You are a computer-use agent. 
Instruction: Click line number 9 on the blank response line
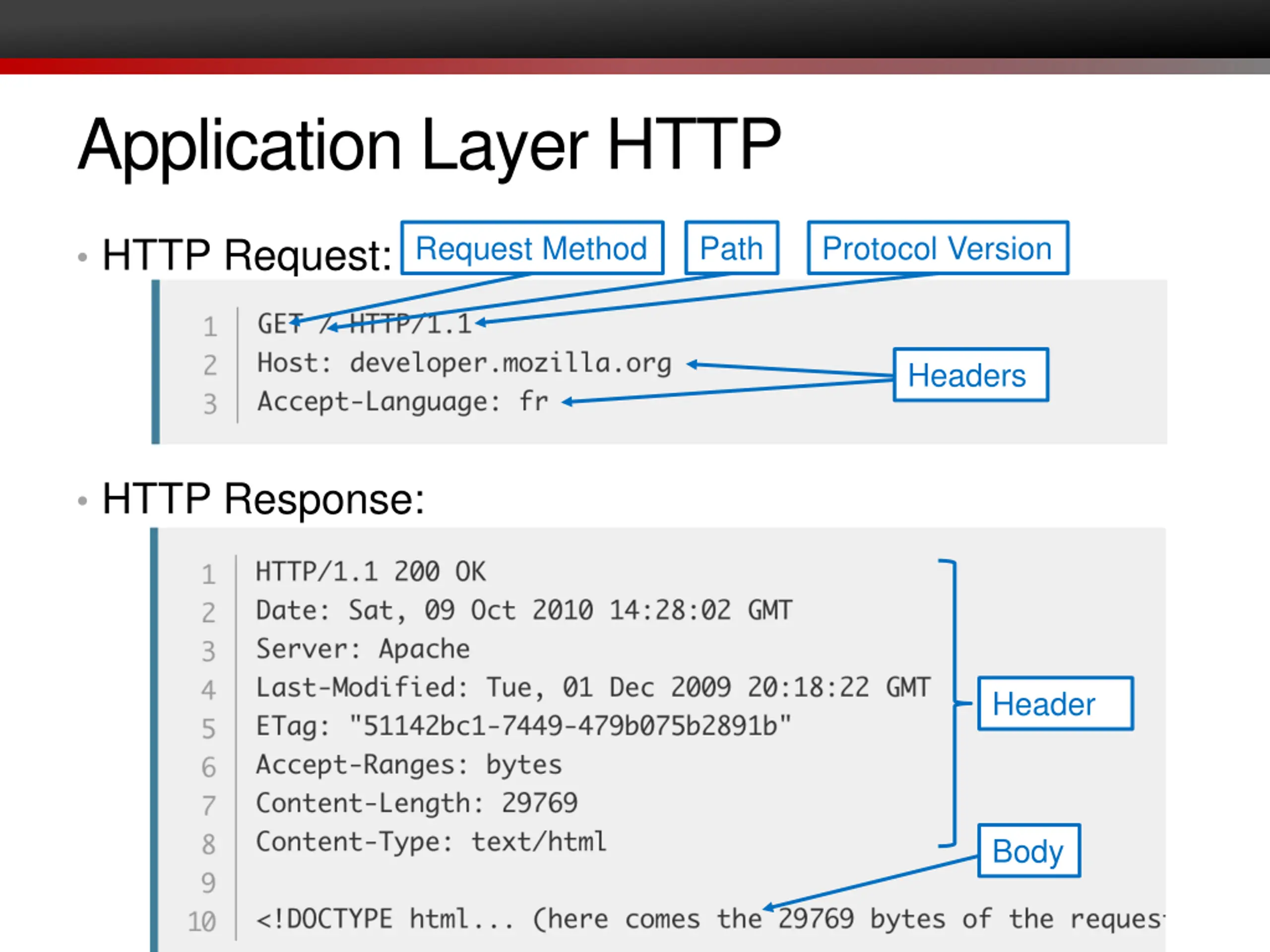click(x=208, y=883)
